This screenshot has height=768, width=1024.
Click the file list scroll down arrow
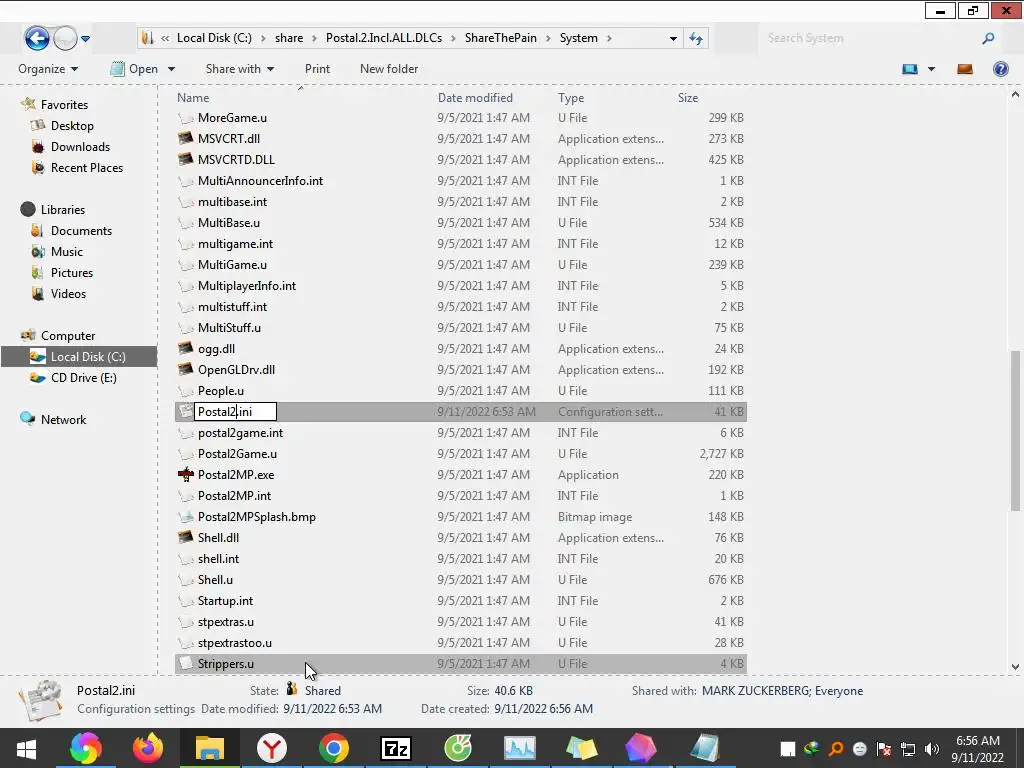[1015, 667]
